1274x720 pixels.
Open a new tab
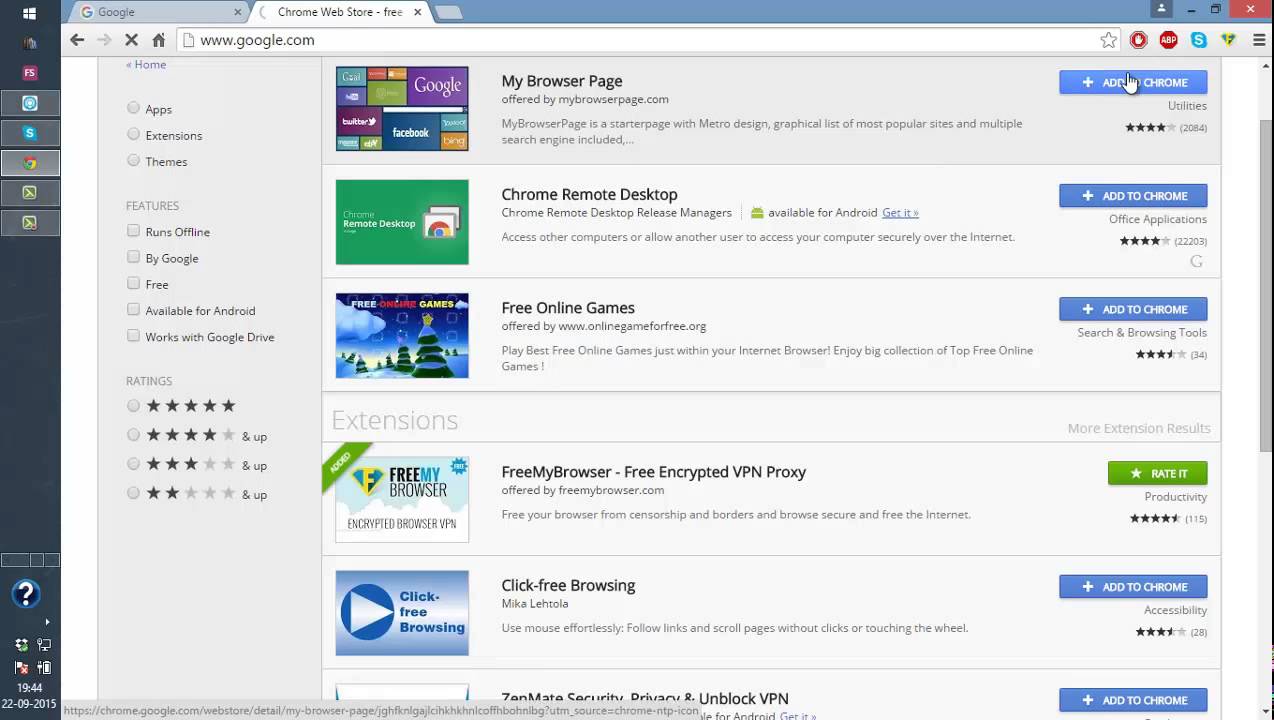(x=449, y=12)
